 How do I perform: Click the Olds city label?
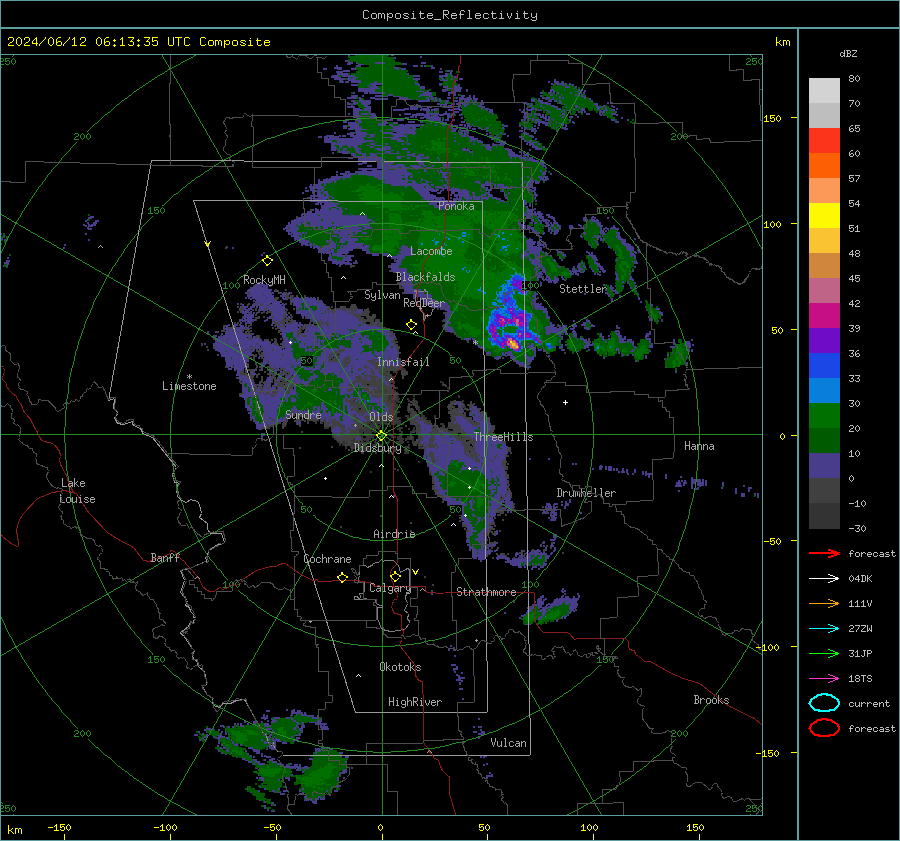(381, 416)
